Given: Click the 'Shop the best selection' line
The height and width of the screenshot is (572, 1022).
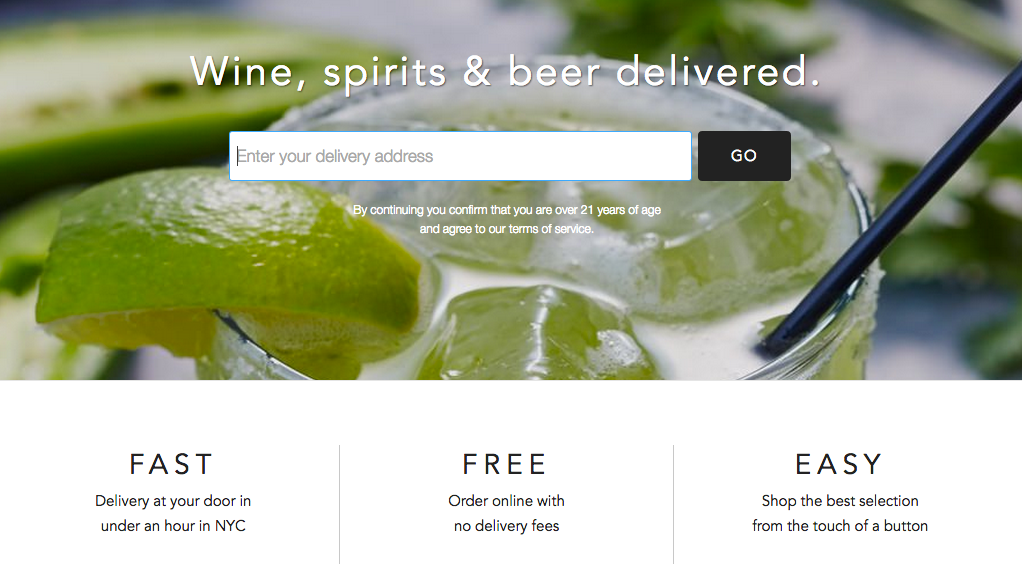Looking at the screenshot, I should [x=840, y=501].
